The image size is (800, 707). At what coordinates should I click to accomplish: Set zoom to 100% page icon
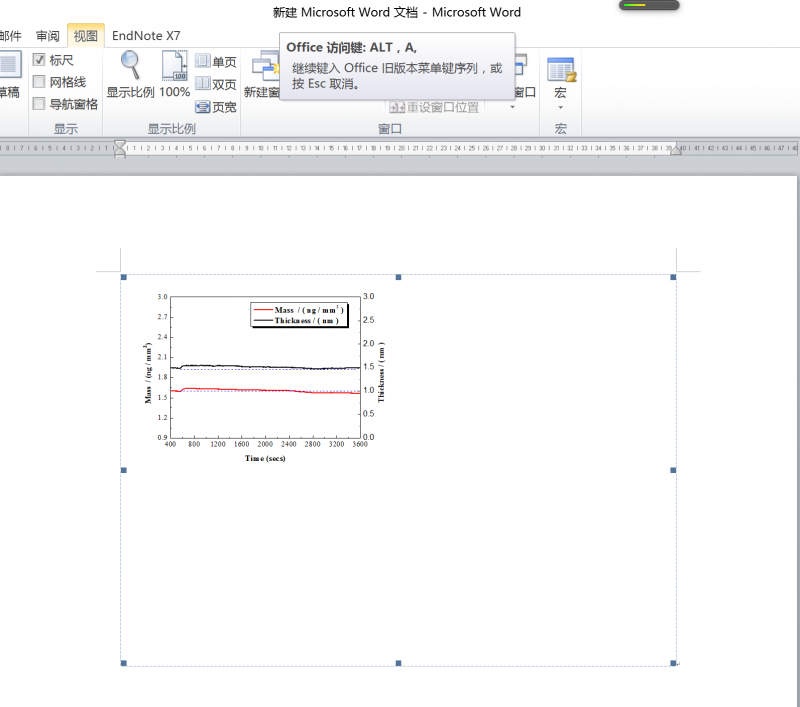pos(174,74)
